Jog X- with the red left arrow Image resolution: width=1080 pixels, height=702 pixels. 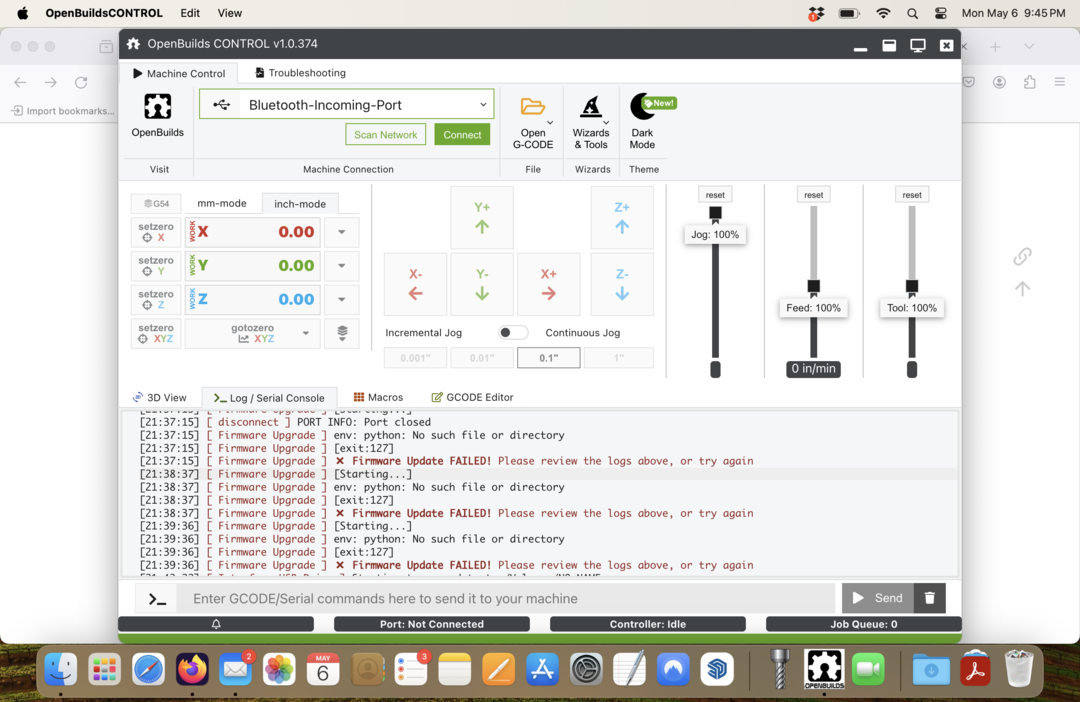tap(415, 285)
